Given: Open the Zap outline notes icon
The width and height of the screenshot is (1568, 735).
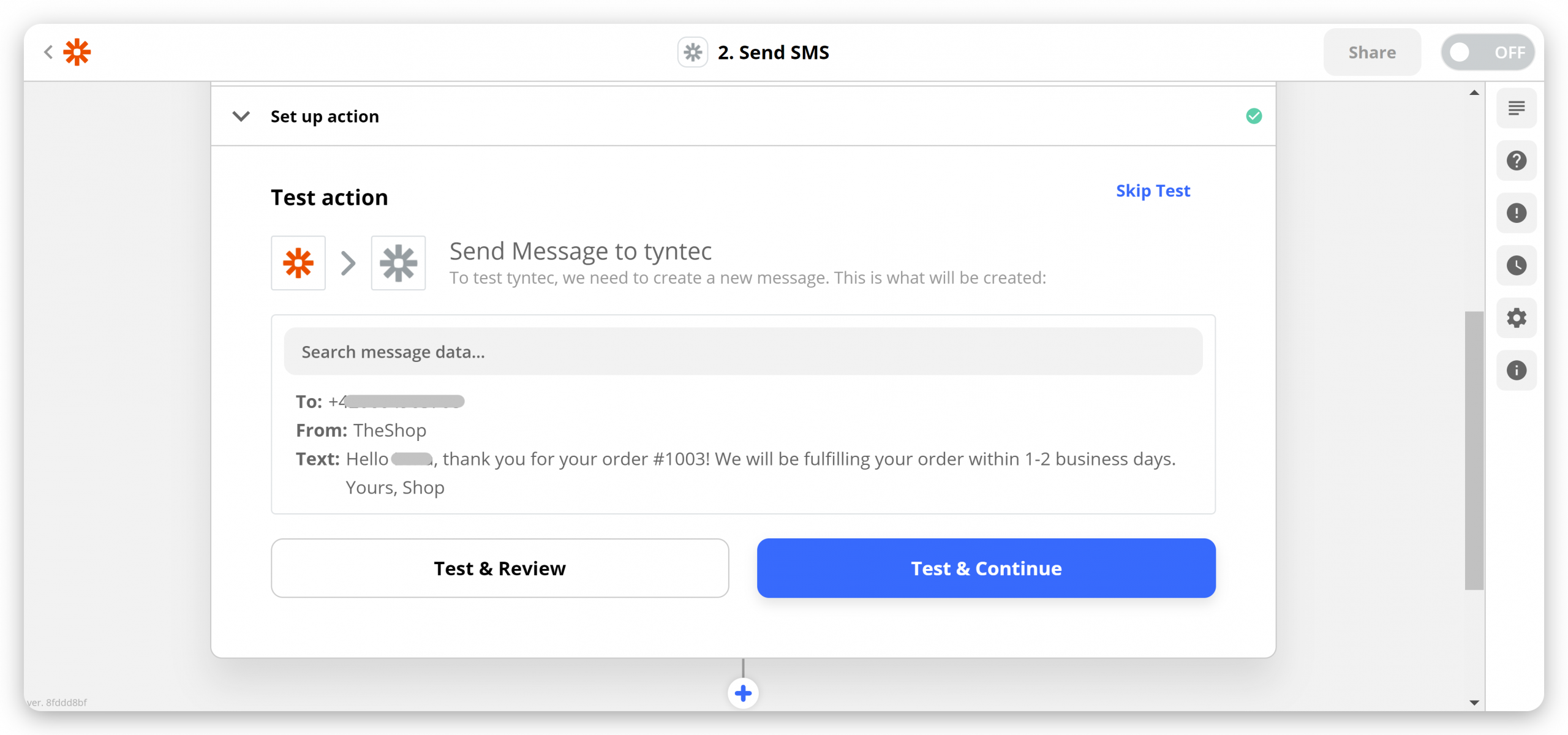Looking at the screenshot, I should [1517, 108].
